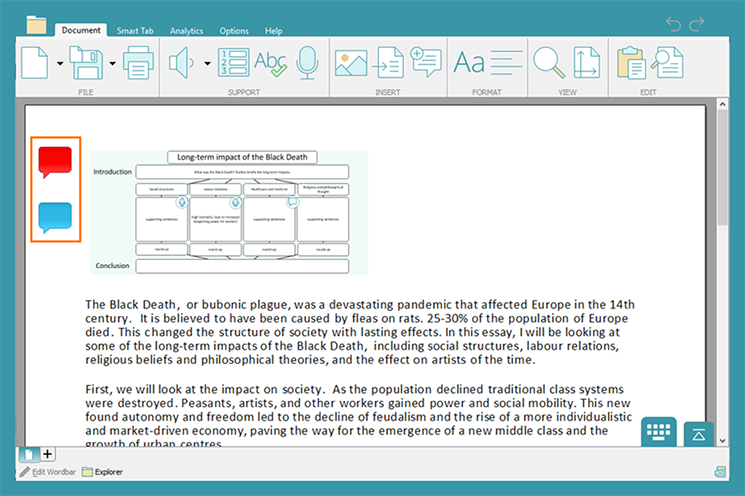Screen dimensions: 745x496
Task: Click Edit Wordbar
Action: 48,472
